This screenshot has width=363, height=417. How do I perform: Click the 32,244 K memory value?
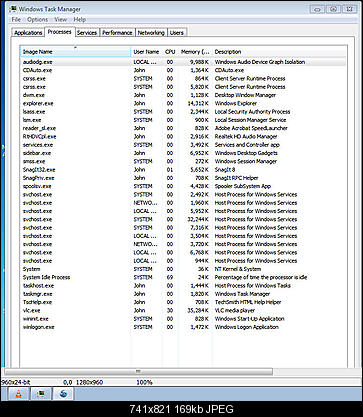coord(198,219)
